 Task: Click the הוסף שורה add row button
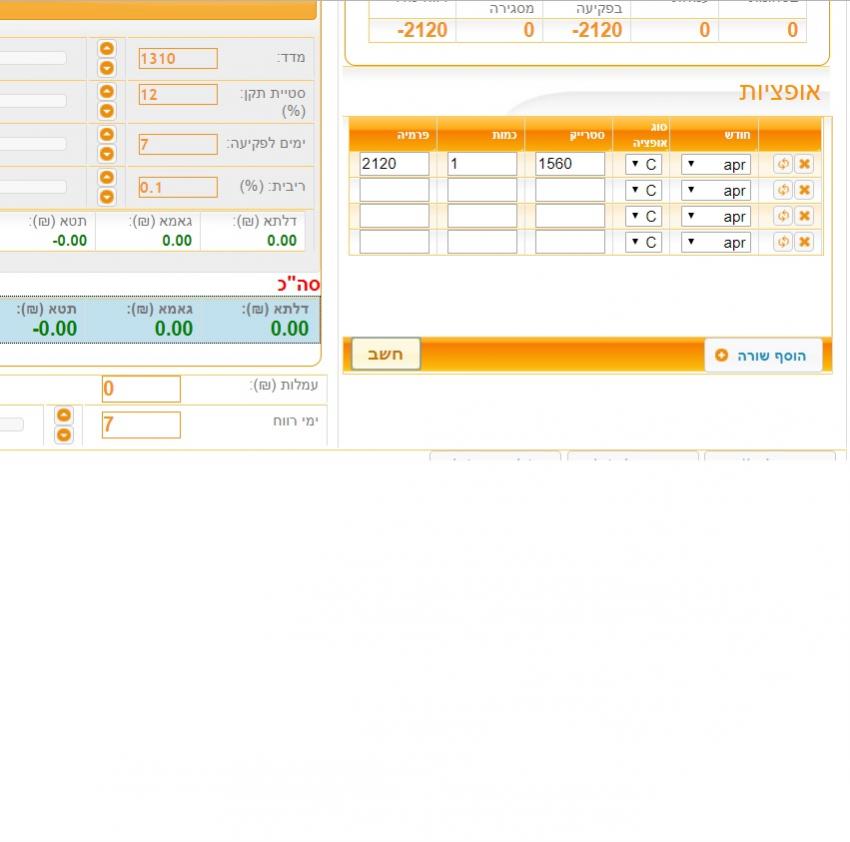[x=763, y=355]
